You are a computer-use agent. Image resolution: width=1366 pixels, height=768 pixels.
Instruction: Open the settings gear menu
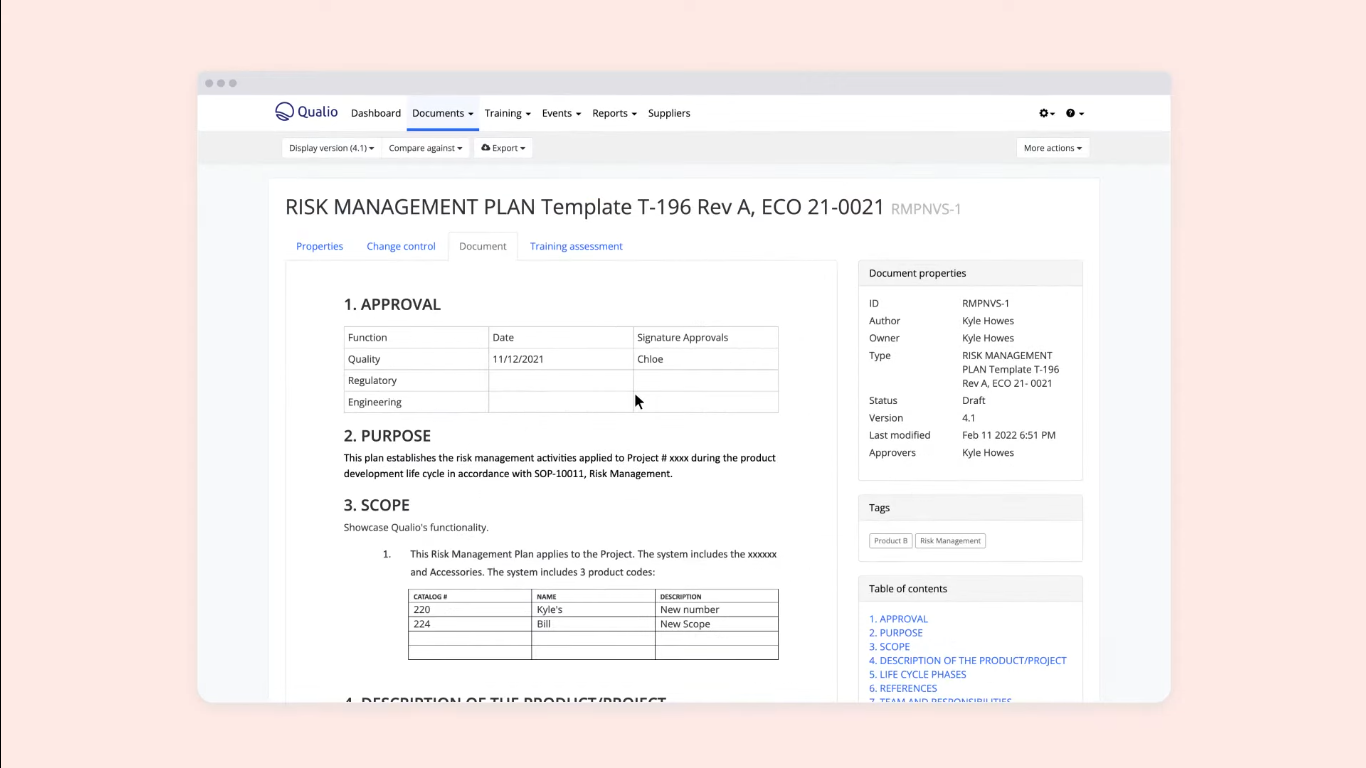[1046, 114]
